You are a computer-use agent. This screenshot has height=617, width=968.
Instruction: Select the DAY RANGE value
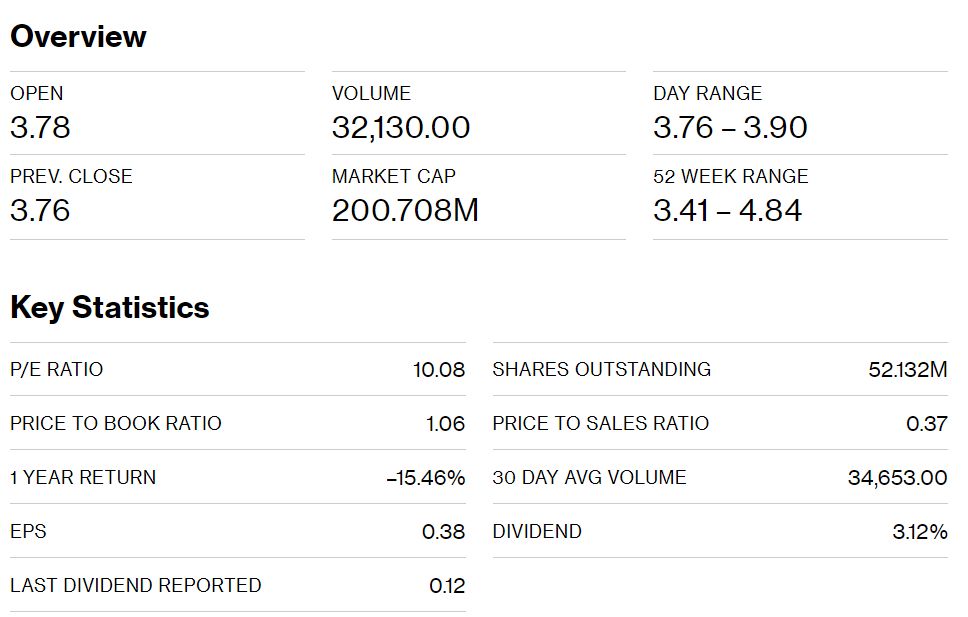(x=730, y=127)
